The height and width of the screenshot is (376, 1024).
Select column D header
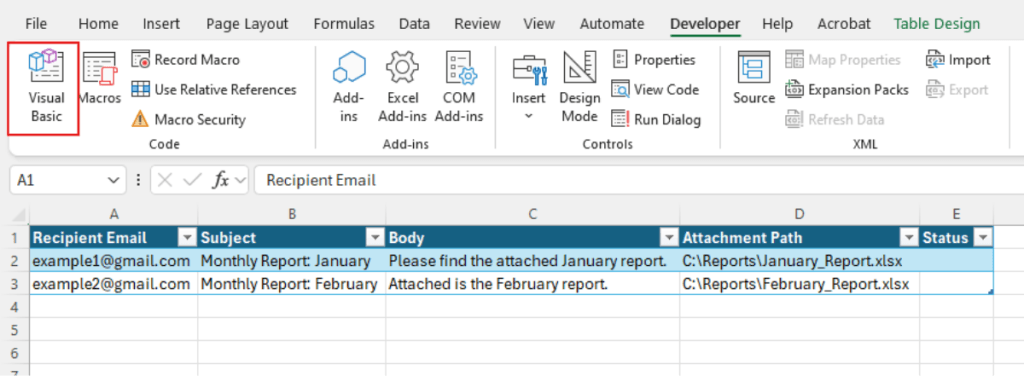point(799,214)
